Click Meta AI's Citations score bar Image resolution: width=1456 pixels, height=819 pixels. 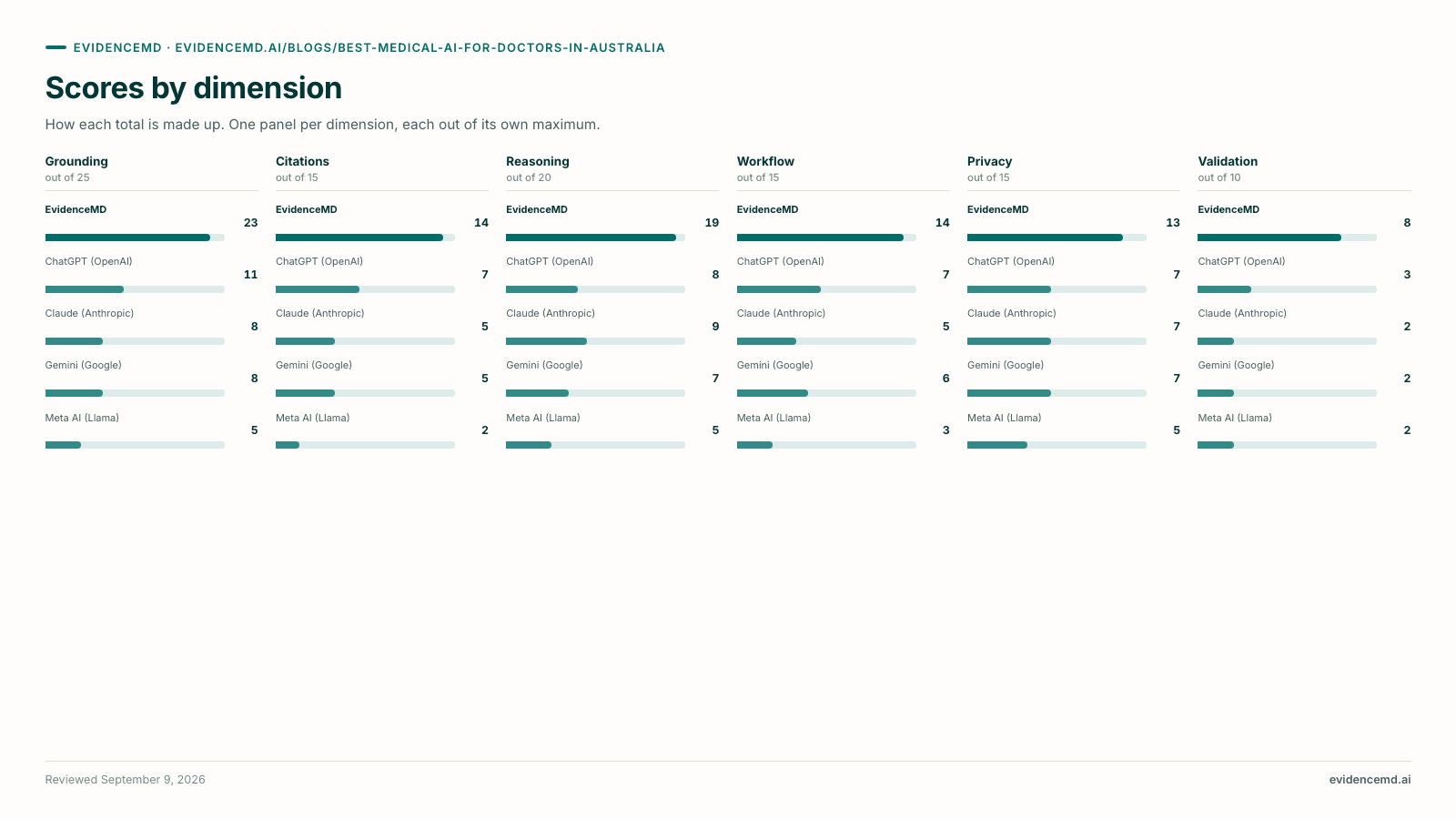pyautogui.click(x=365, y=445)
